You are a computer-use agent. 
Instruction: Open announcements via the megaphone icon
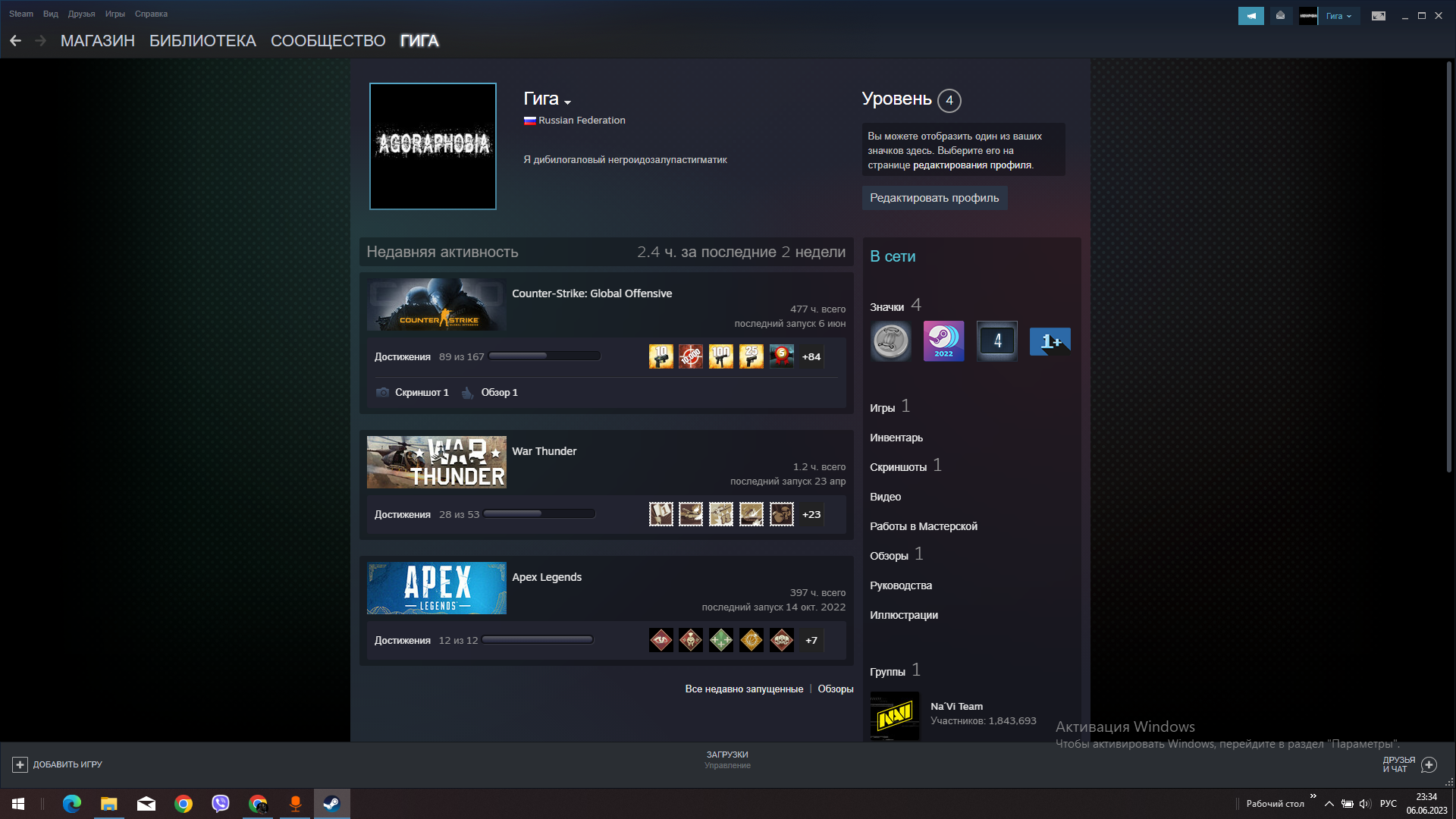click(x=1251, y=15)
